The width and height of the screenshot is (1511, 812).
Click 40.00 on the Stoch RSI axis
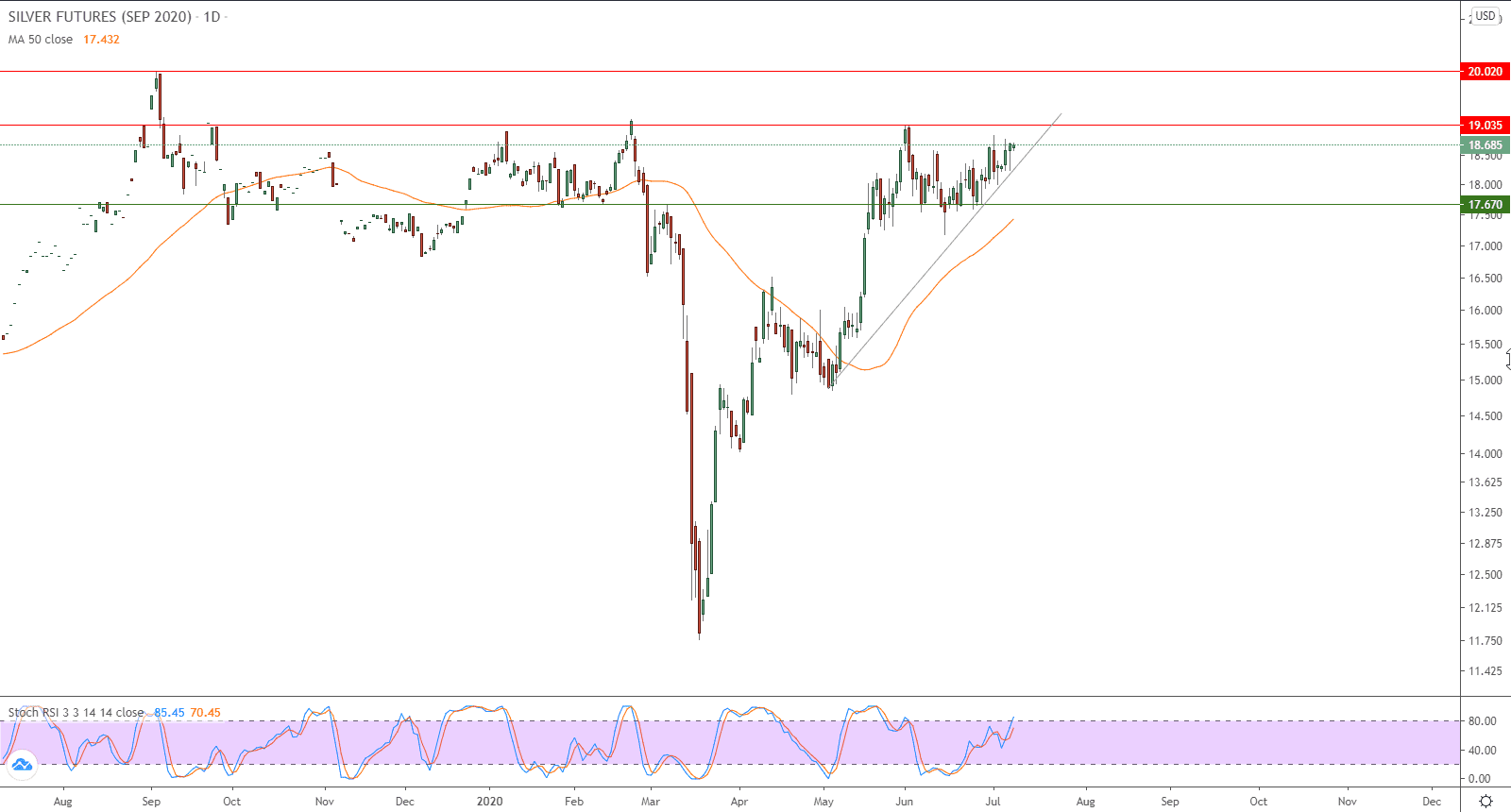1482,751
